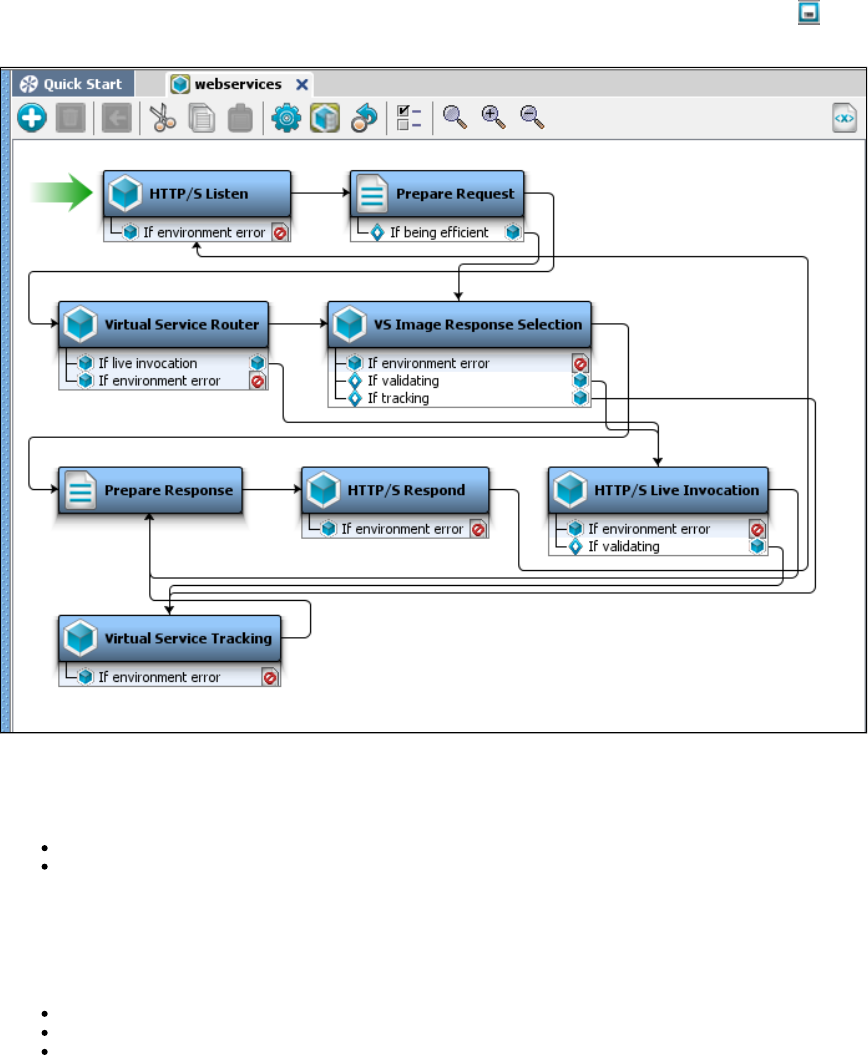Click the magnifier minus Zoom Out icon
The width and height of the screenshot is (868, 1056).
[x=532, y=117]
